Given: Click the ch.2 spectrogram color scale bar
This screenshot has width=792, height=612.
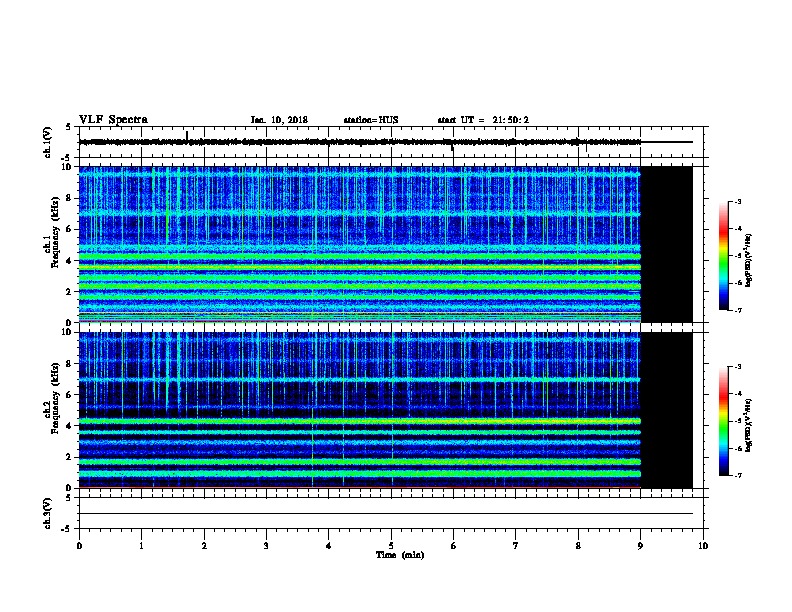Looking at the screenshot, I should click(x=724, y=421).
